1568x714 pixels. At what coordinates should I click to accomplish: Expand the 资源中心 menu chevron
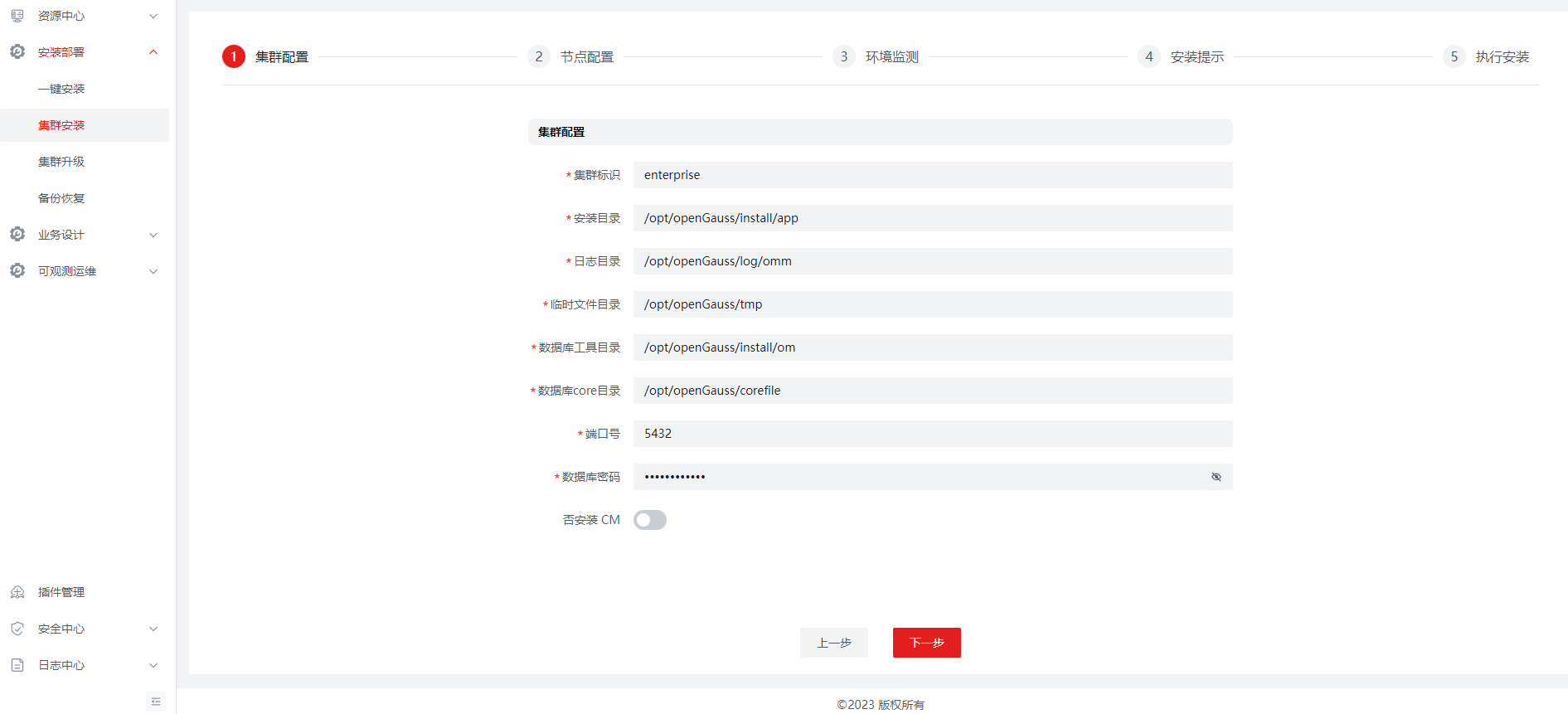tap(153, 16)
